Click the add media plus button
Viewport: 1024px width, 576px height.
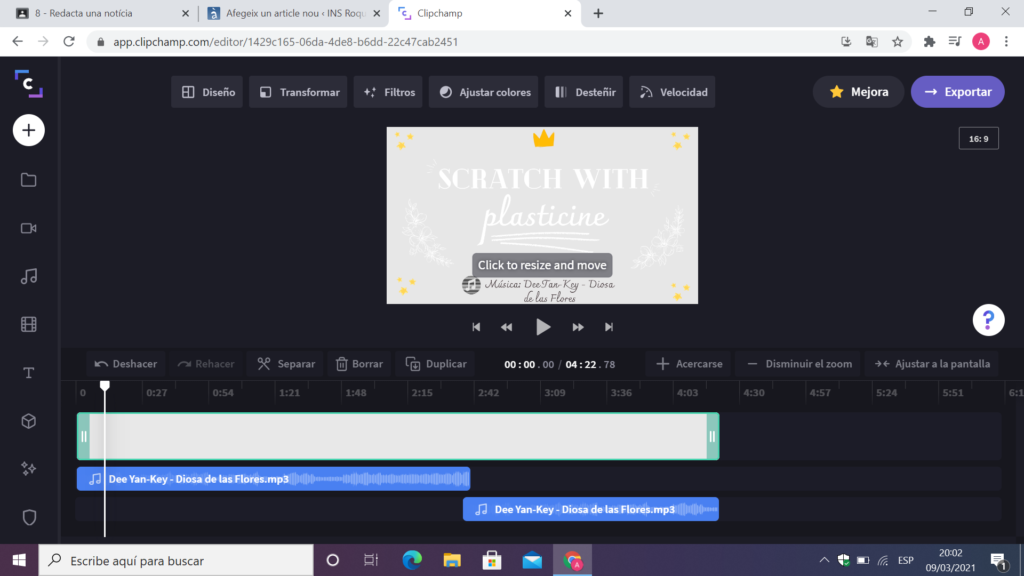coord(28,130)
